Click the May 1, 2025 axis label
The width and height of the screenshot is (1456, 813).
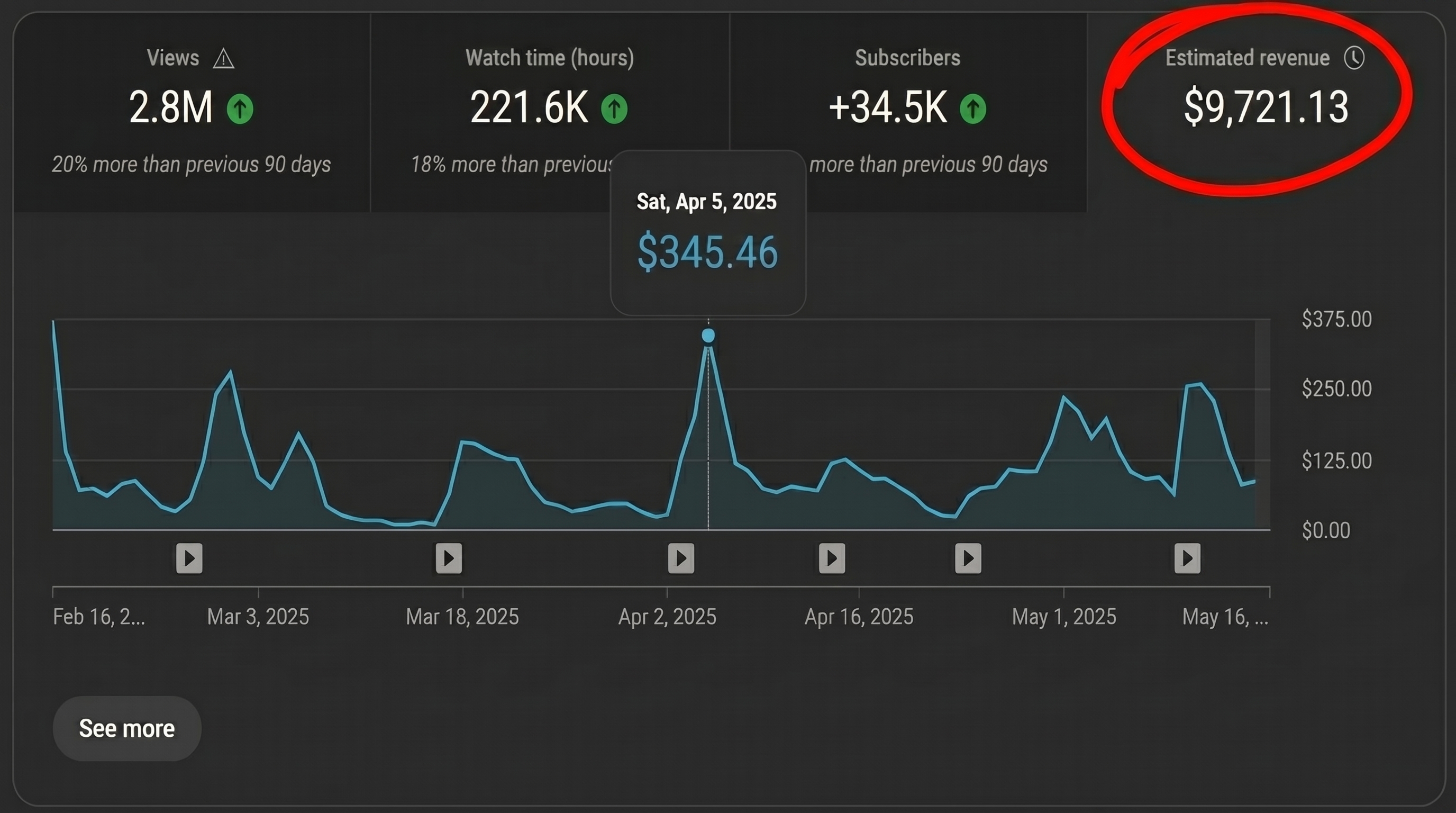pyautogui.click(x=1064, y=616)
